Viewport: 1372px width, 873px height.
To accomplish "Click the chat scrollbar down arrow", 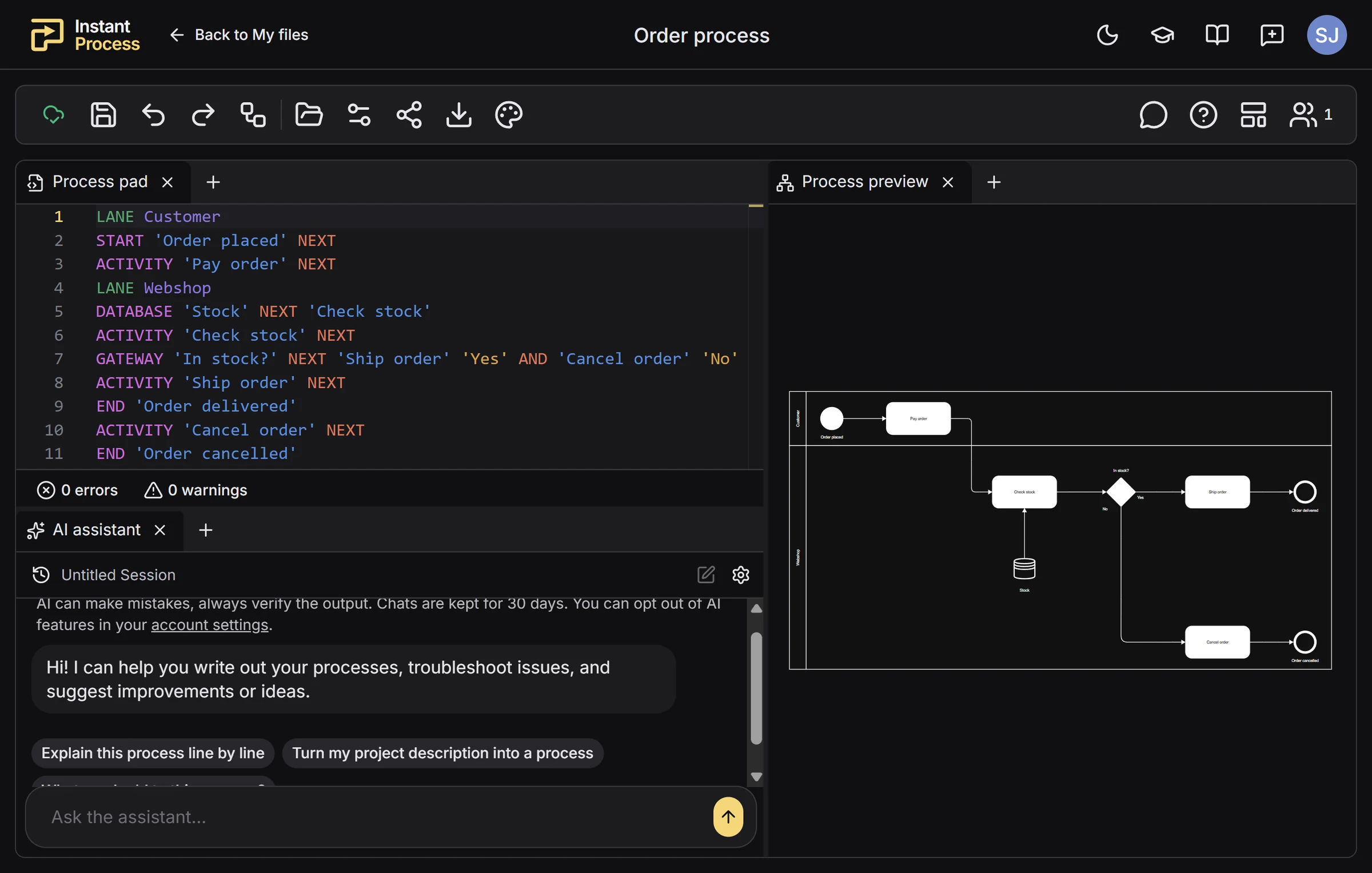I will point(756,777).
